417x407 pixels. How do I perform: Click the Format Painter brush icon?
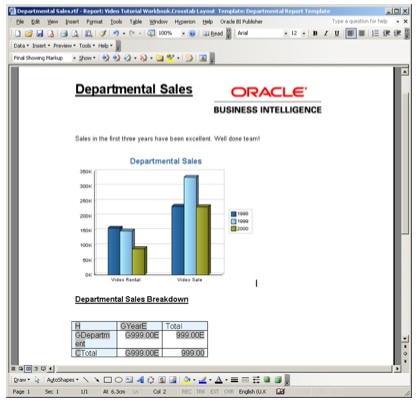pos(103,33)
